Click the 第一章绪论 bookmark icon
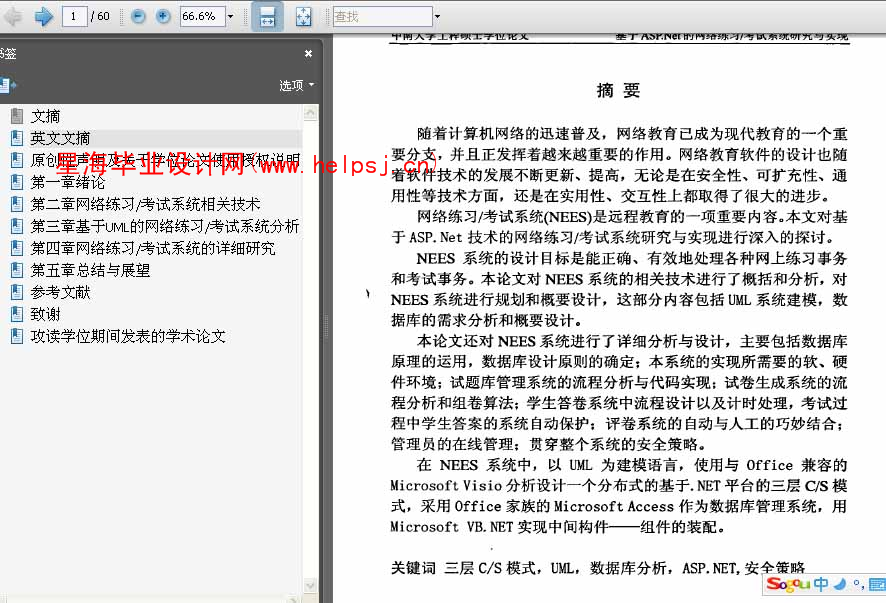886x603 pixels. click(17, 182)
